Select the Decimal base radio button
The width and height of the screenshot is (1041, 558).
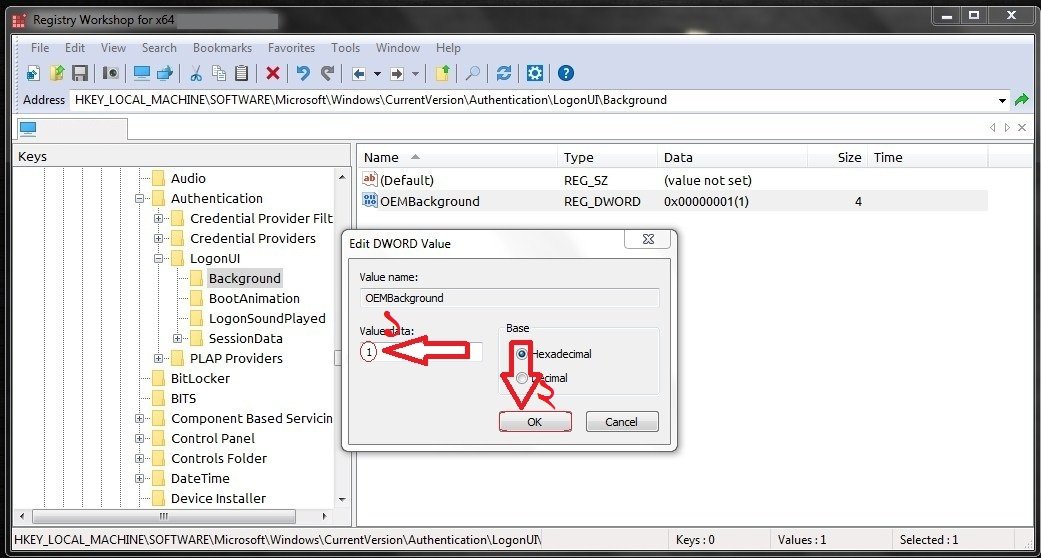click(x=522, y=378)
